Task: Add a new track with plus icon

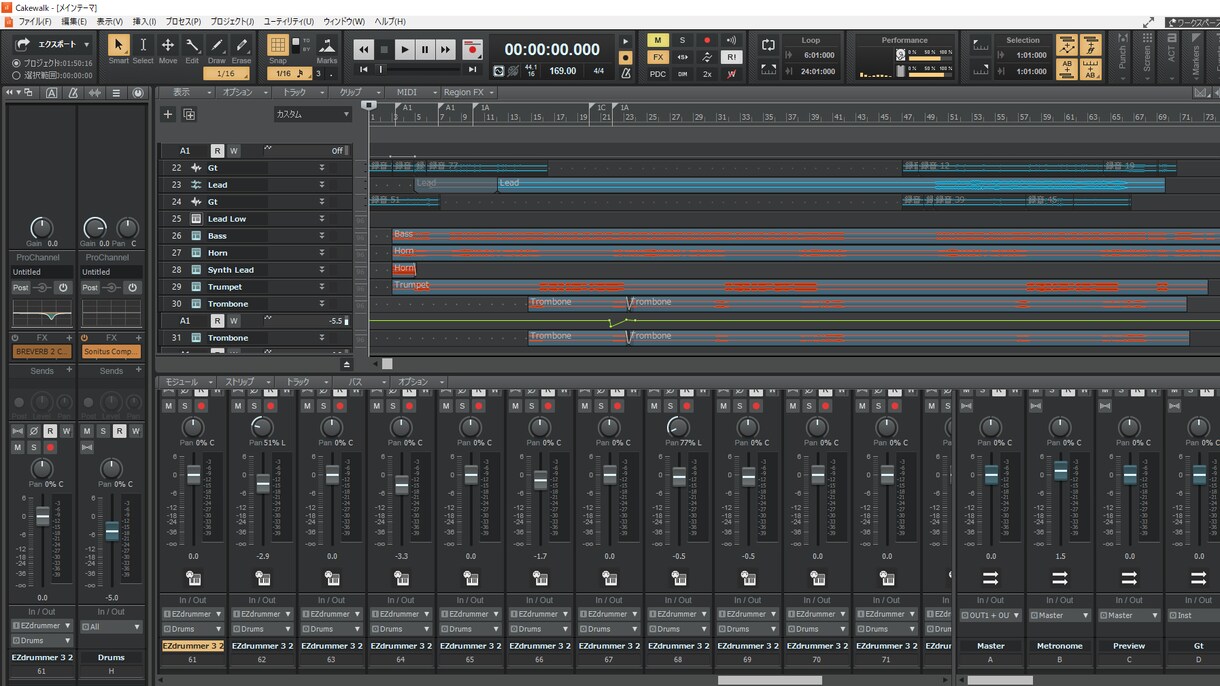Action: pos(168,114)
